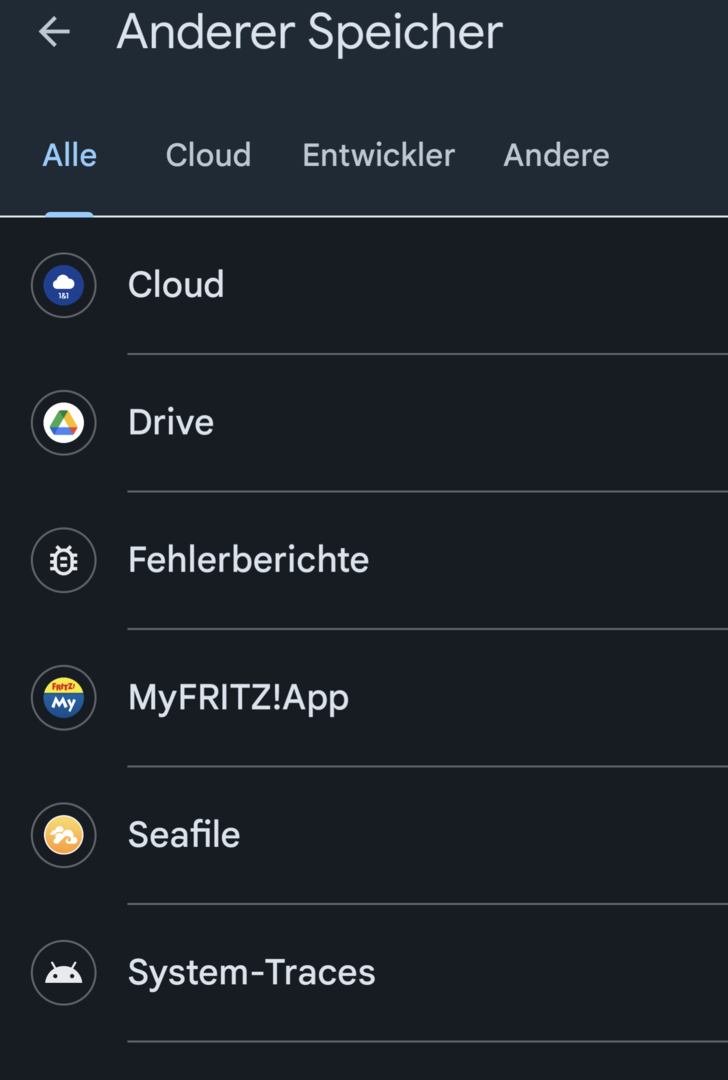The width and height of the screenshot is (728, 1080).
Task: Switch to the Alle tab
Action: (70, 156)
